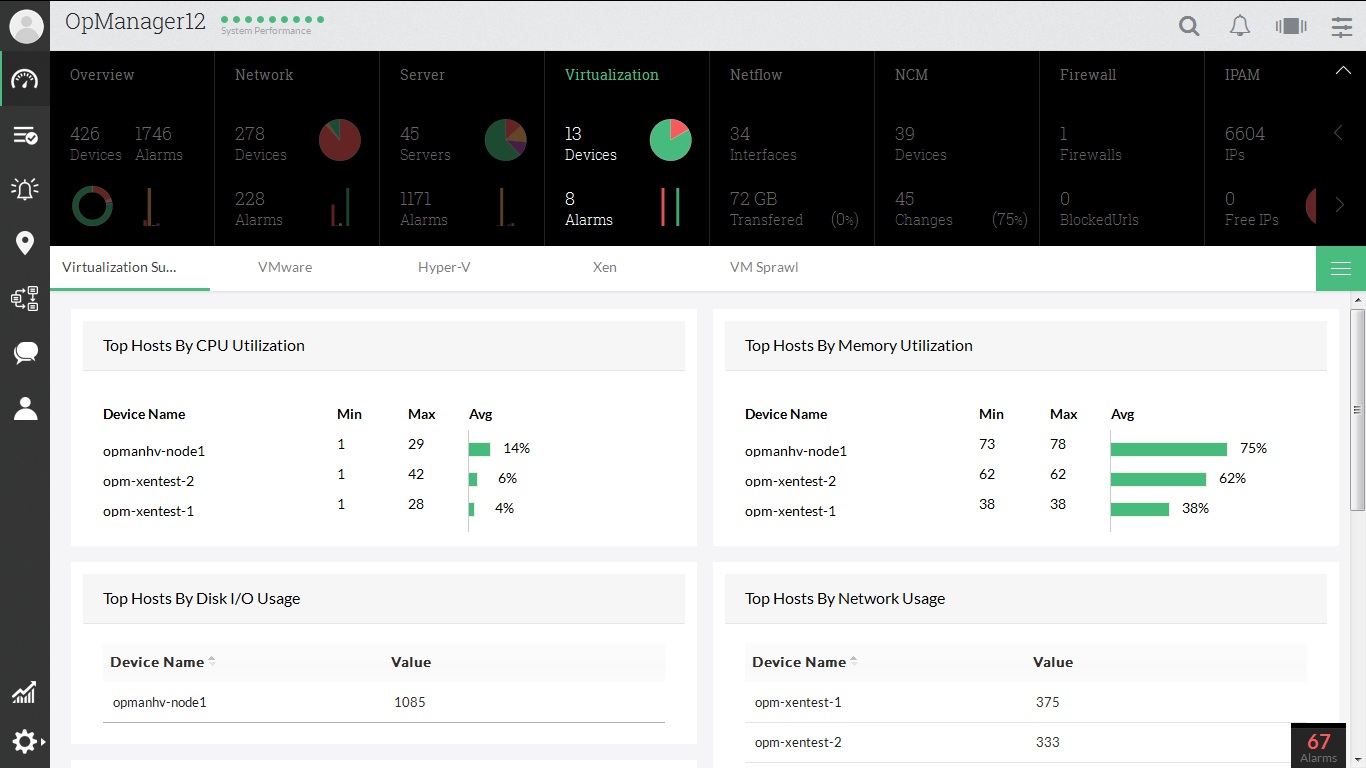This screenshot has width=1366, height=768.
Task: Open the user account icon in sidebar
Action: point(25,407)
